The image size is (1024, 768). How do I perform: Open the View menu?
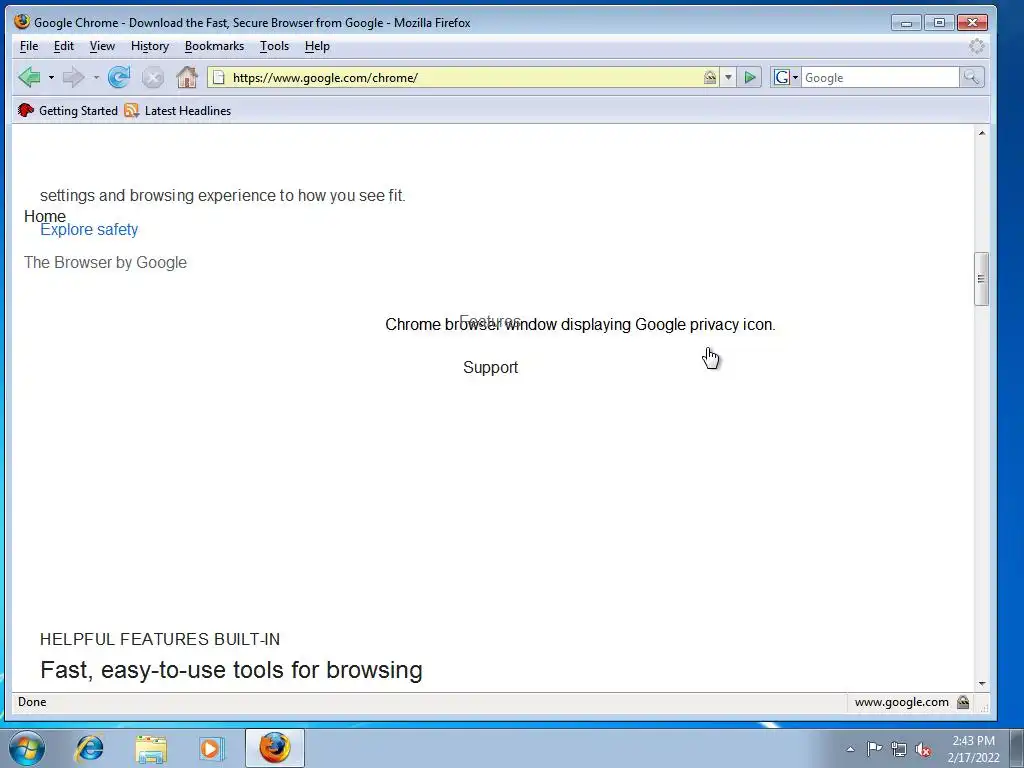[102, 46]
